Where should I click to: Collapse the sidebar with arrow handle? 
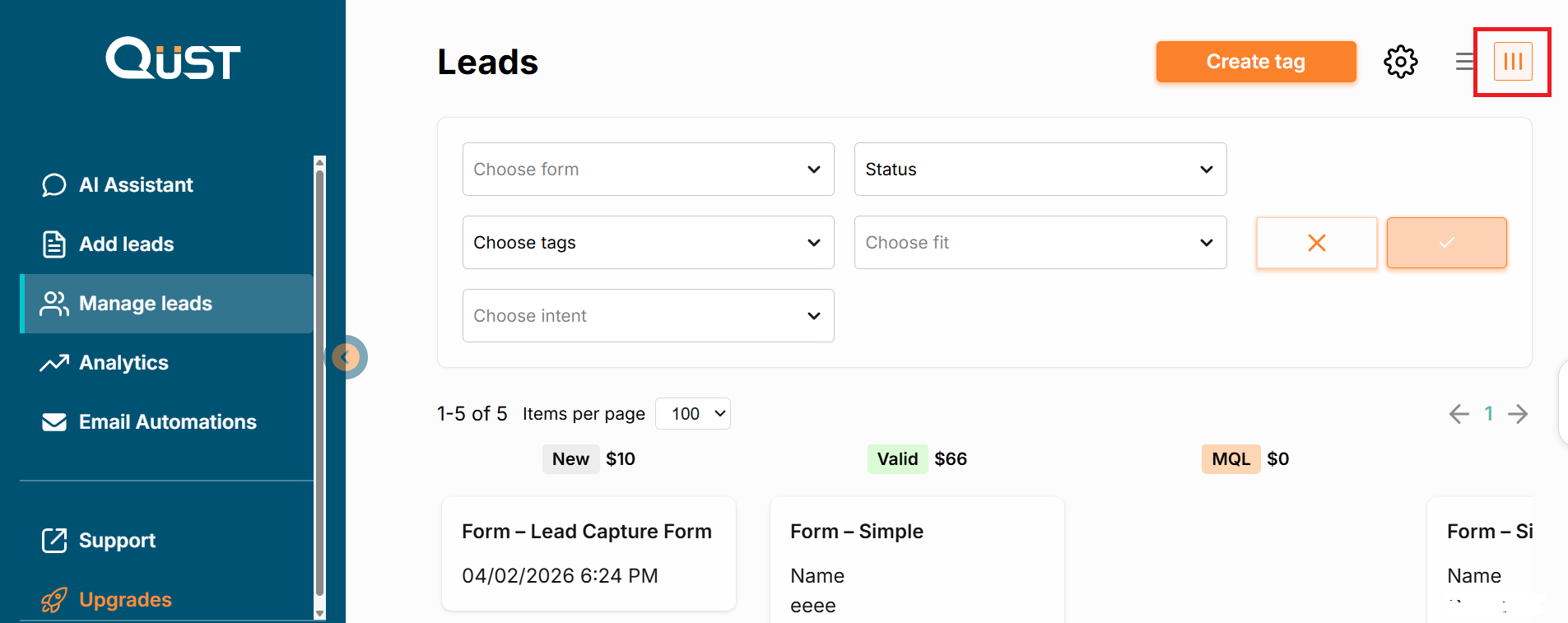tap(347, 357)
